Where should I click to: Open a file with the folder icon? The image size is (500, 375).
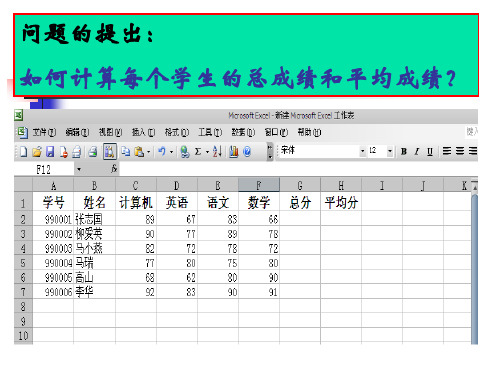(37, 152)
